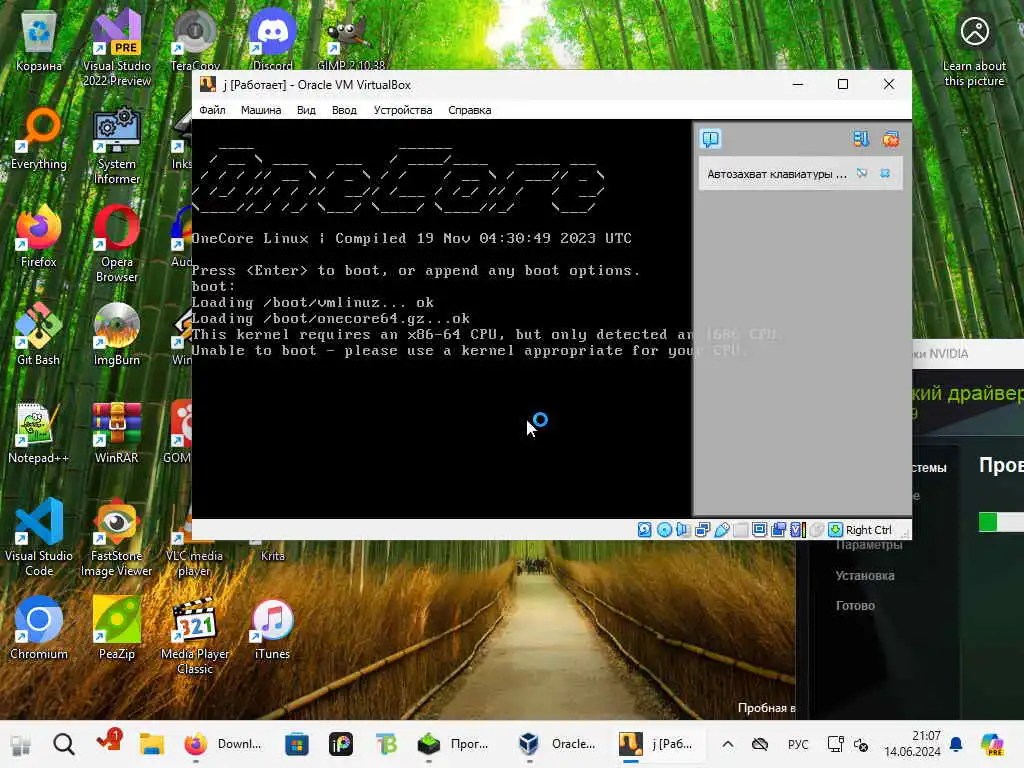Click the notification bell in the tray

tap(956, 744)
